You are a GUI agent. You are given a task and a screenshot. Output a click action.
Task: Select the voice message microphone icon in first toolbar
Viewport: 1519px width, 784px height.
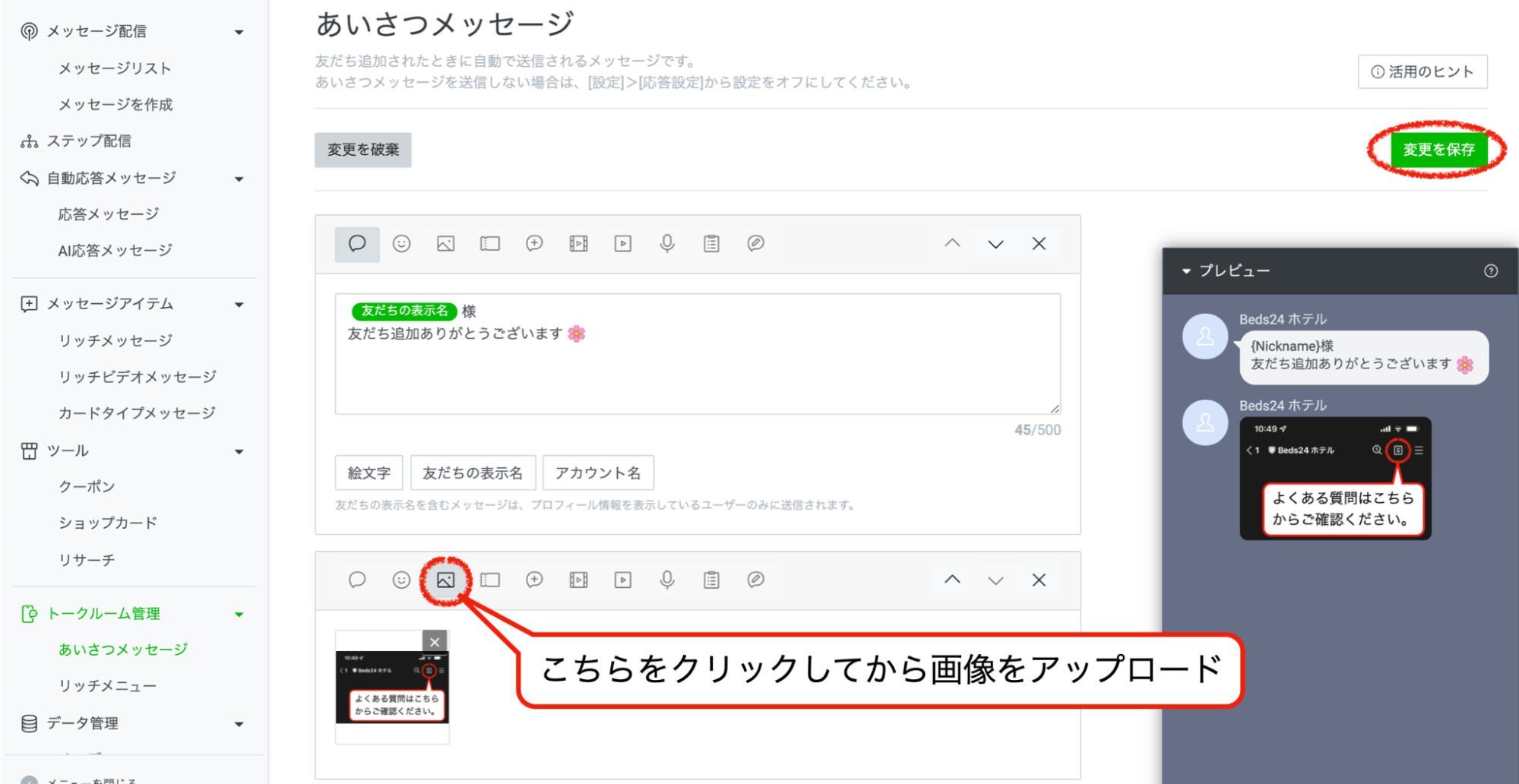coord(666,244)
